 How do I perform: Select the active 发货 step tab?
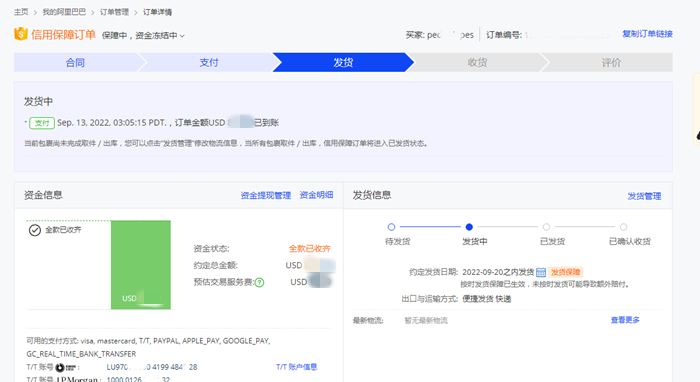[x=343, y=62]
